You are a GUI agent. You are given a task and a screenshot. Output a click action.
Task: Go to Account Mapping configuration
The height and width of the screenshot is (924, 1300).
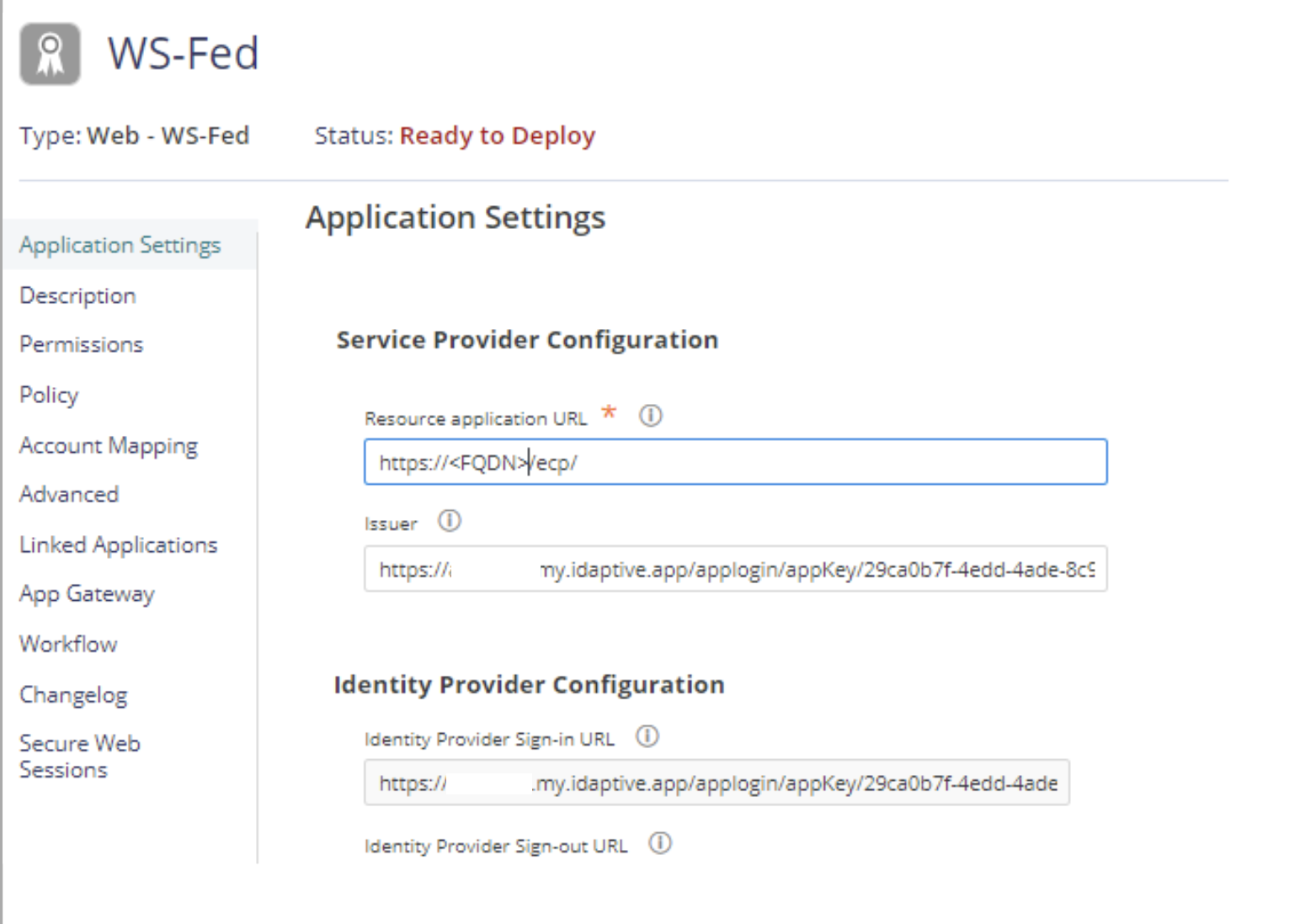(108, 445)
